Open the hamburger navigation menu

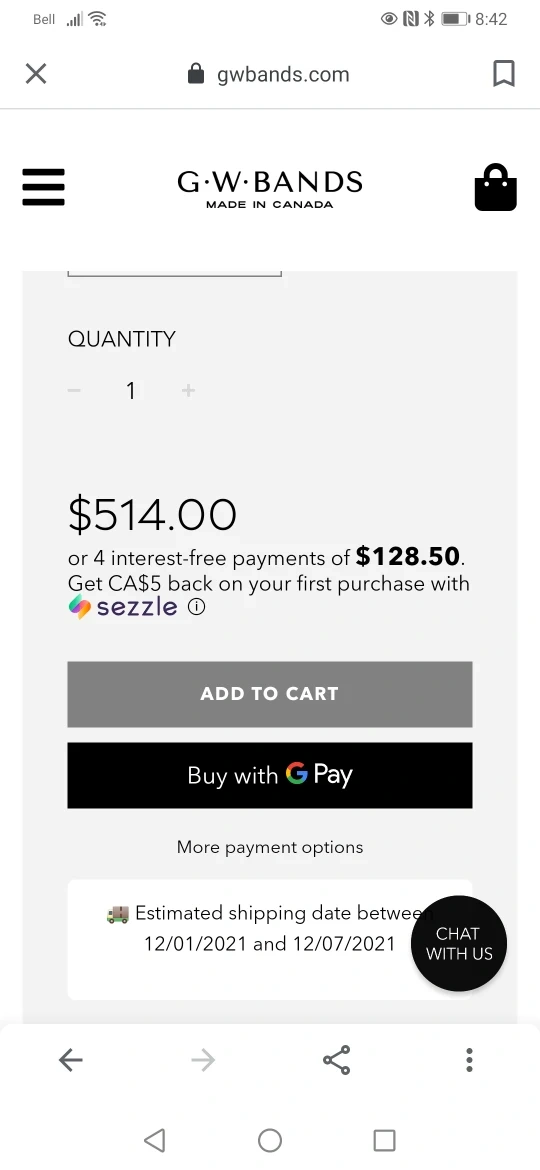click(x=43, y=187)
